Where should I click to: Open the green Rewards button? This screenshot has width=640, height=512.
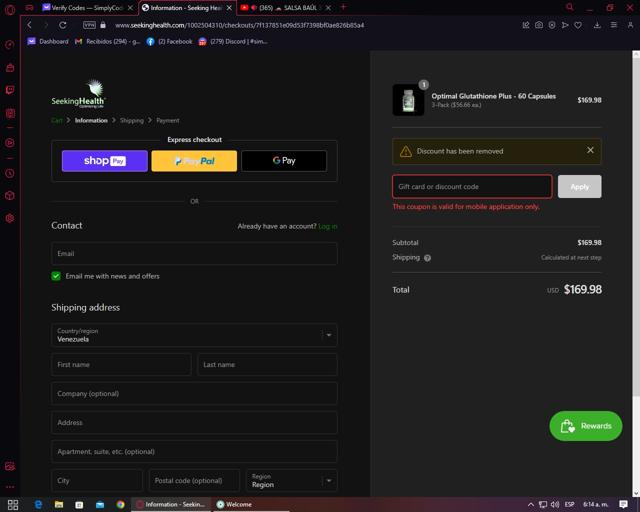586,426
